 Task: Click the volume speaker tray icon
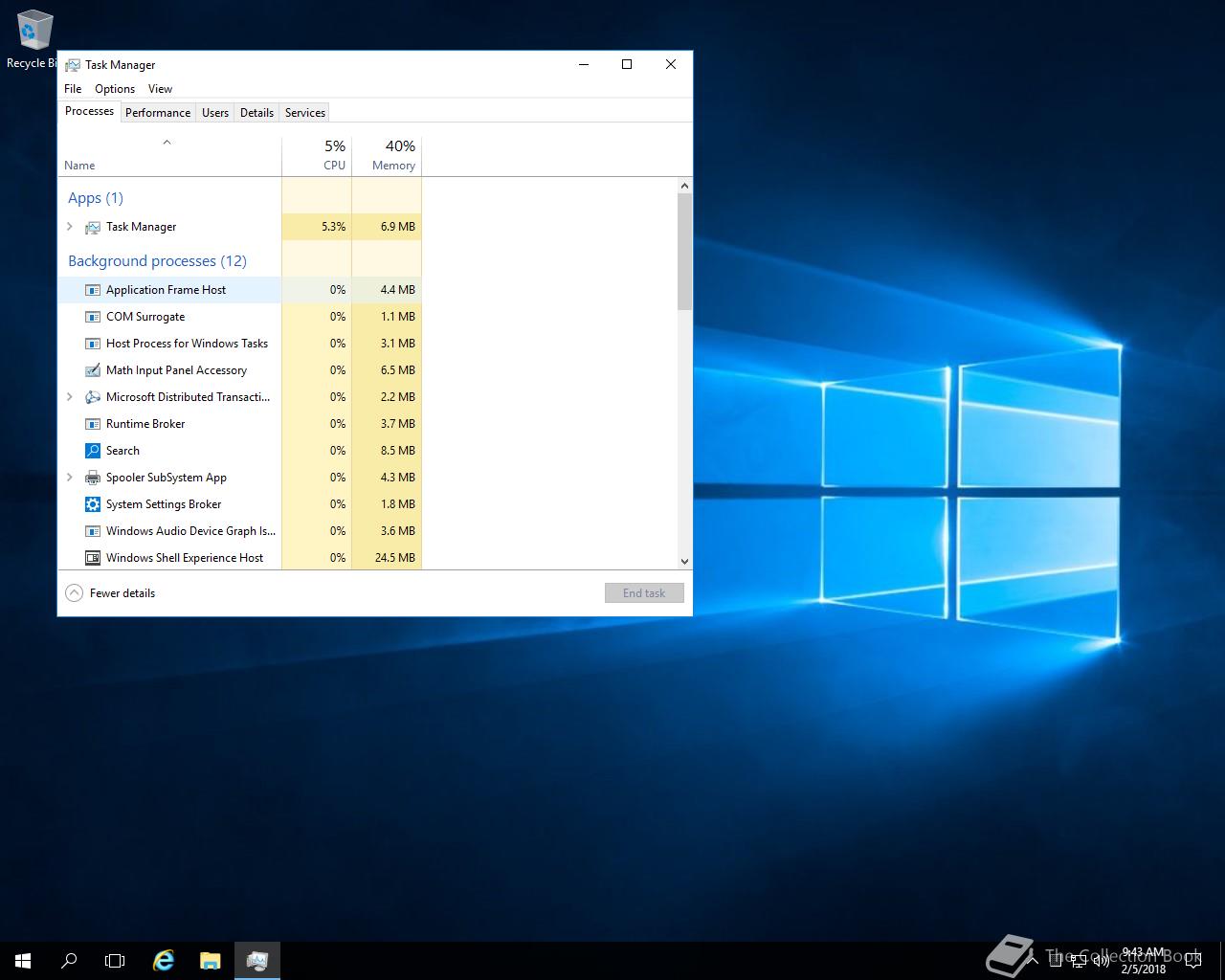click(x=1101, y=961)
